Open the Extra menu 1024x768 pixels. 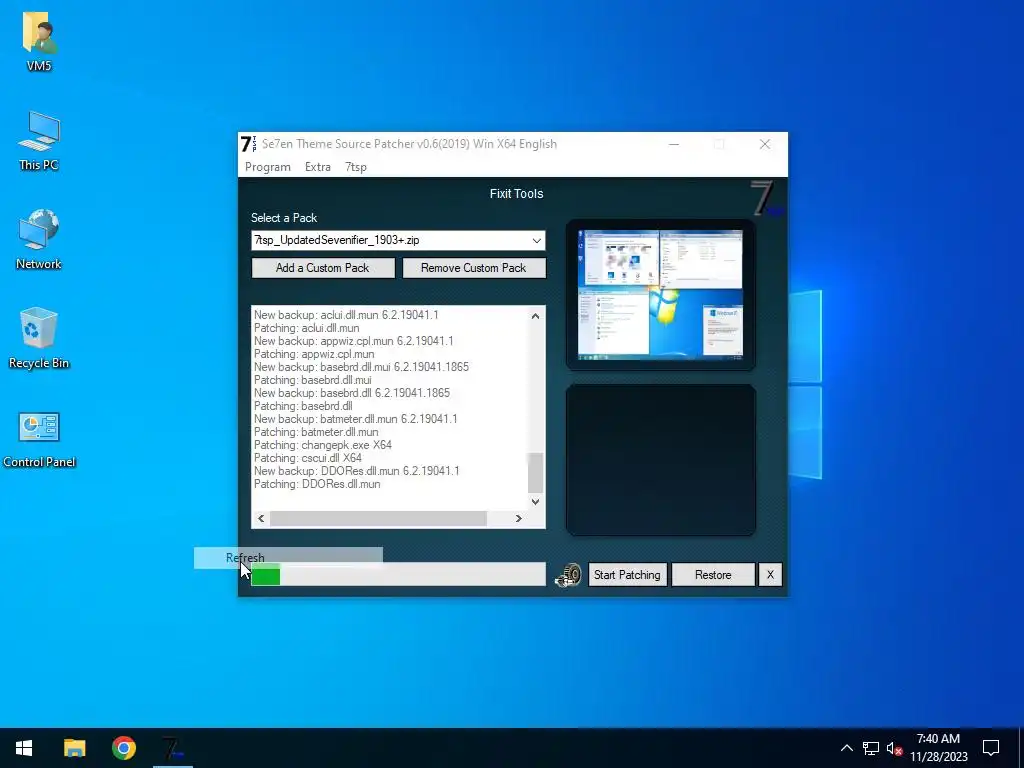point(317,167)
